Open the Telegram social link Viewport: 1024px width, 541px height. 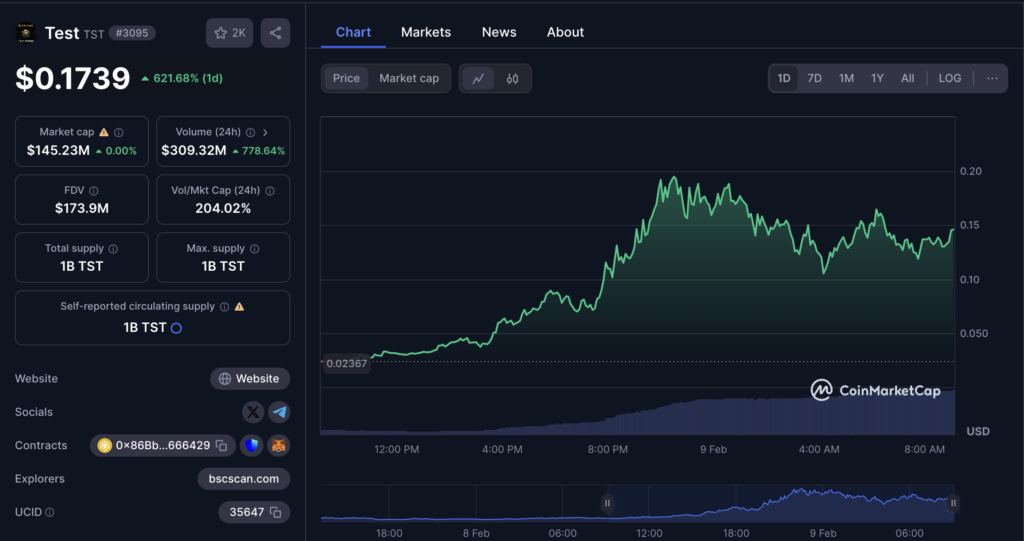pyautogui.click(x=279, y=412)
